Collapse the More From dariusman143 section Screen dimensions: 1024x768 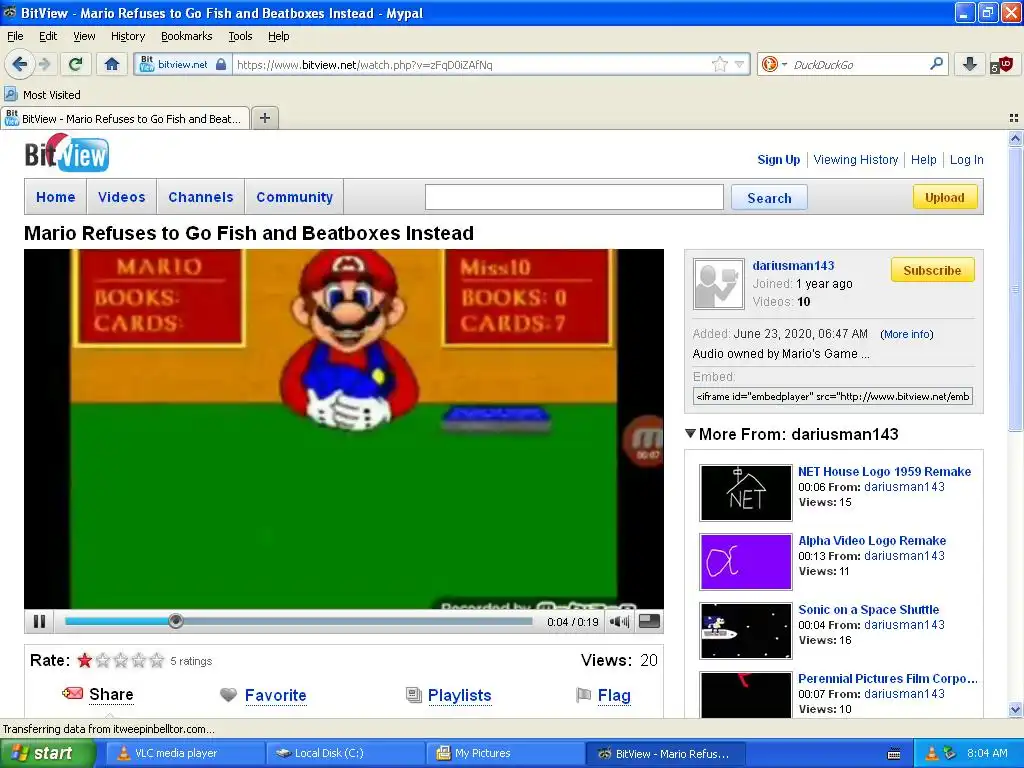click(690, 434)
